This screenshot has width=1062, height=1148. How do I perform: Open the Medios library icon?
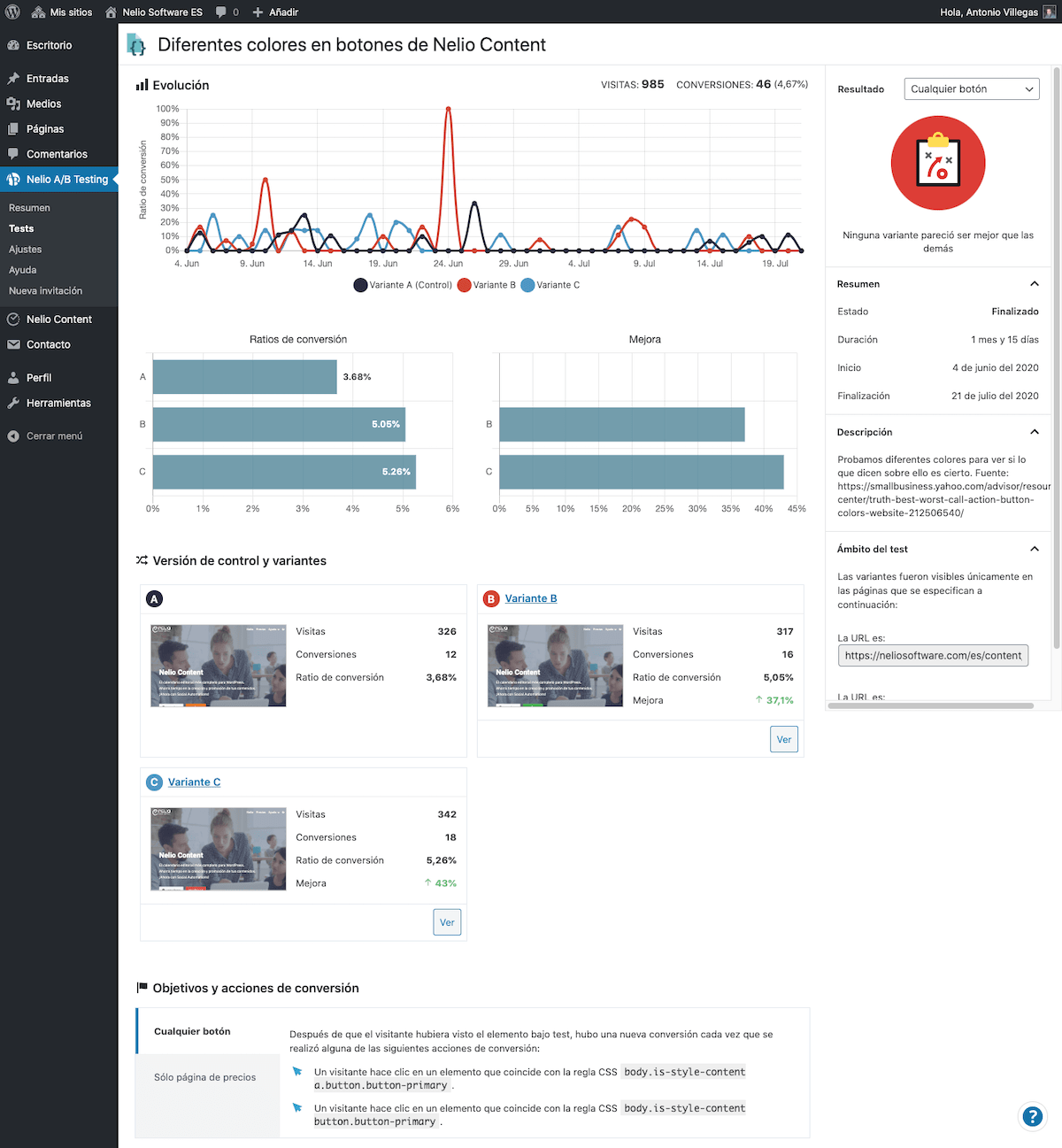point(13,104)
